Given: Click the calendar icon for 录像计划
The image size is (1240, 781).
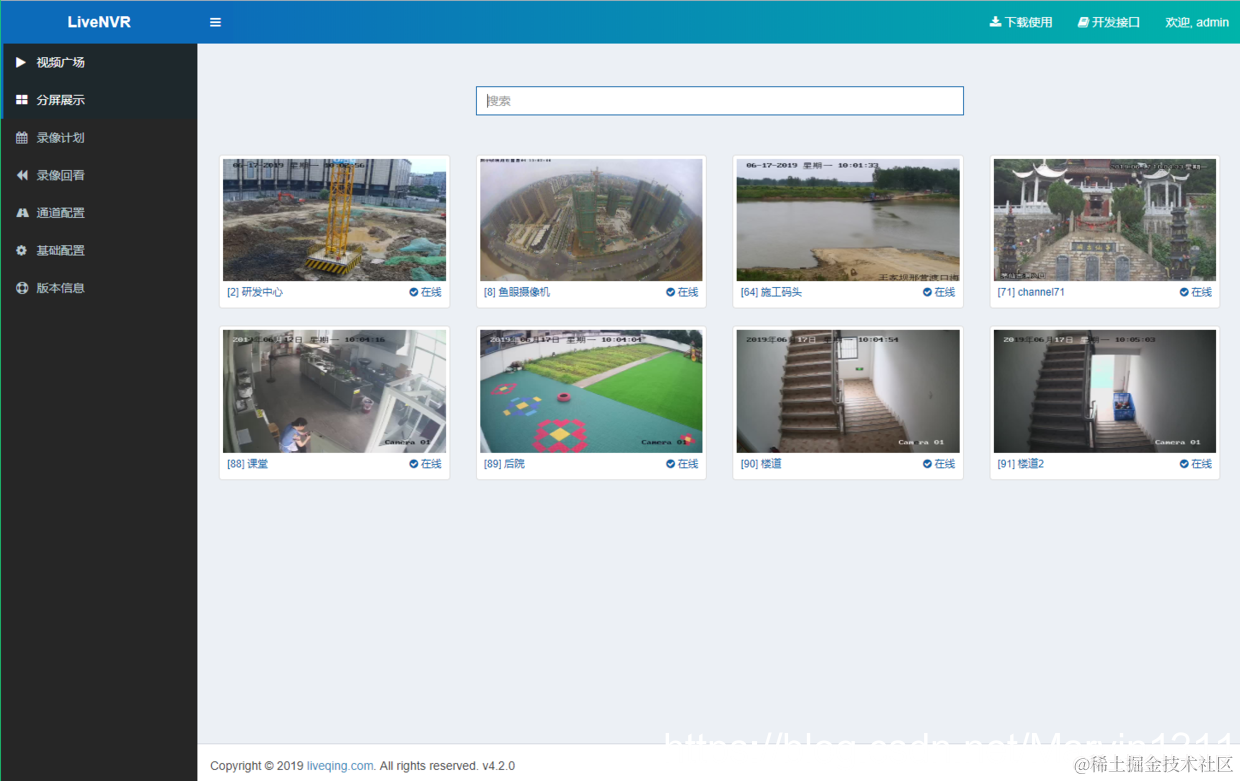Looking at the screenshot, I should 21,138.
